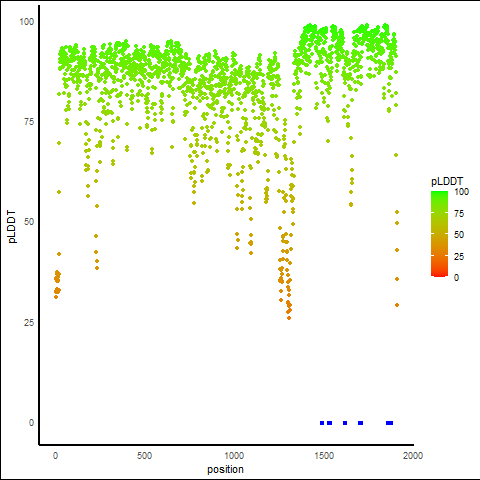Click the leftmost blue square marker near 1500
Screen dimensions: 480x480
[x=322, y=423]
